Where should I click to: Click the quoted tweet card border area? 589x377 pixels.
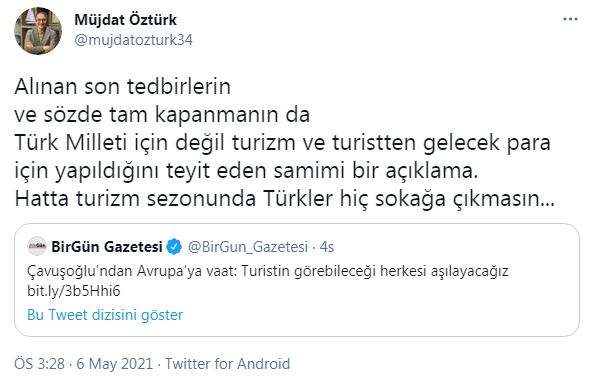coord(297,280)
